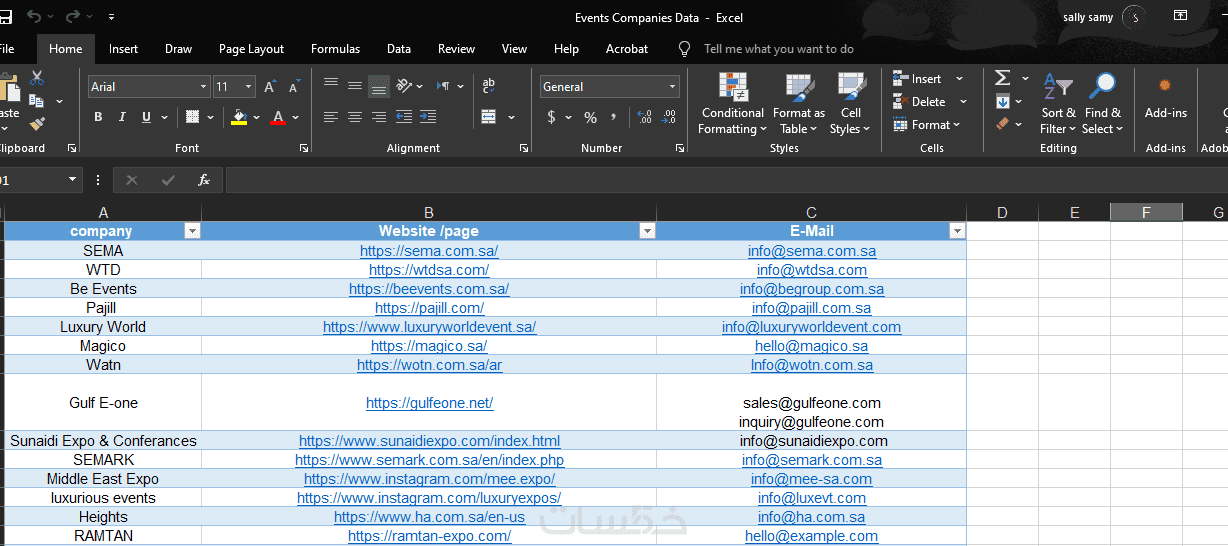The width and height of the screenshot is (1228, 546).
Task: Open the Formulas tab
Action: 335,49
